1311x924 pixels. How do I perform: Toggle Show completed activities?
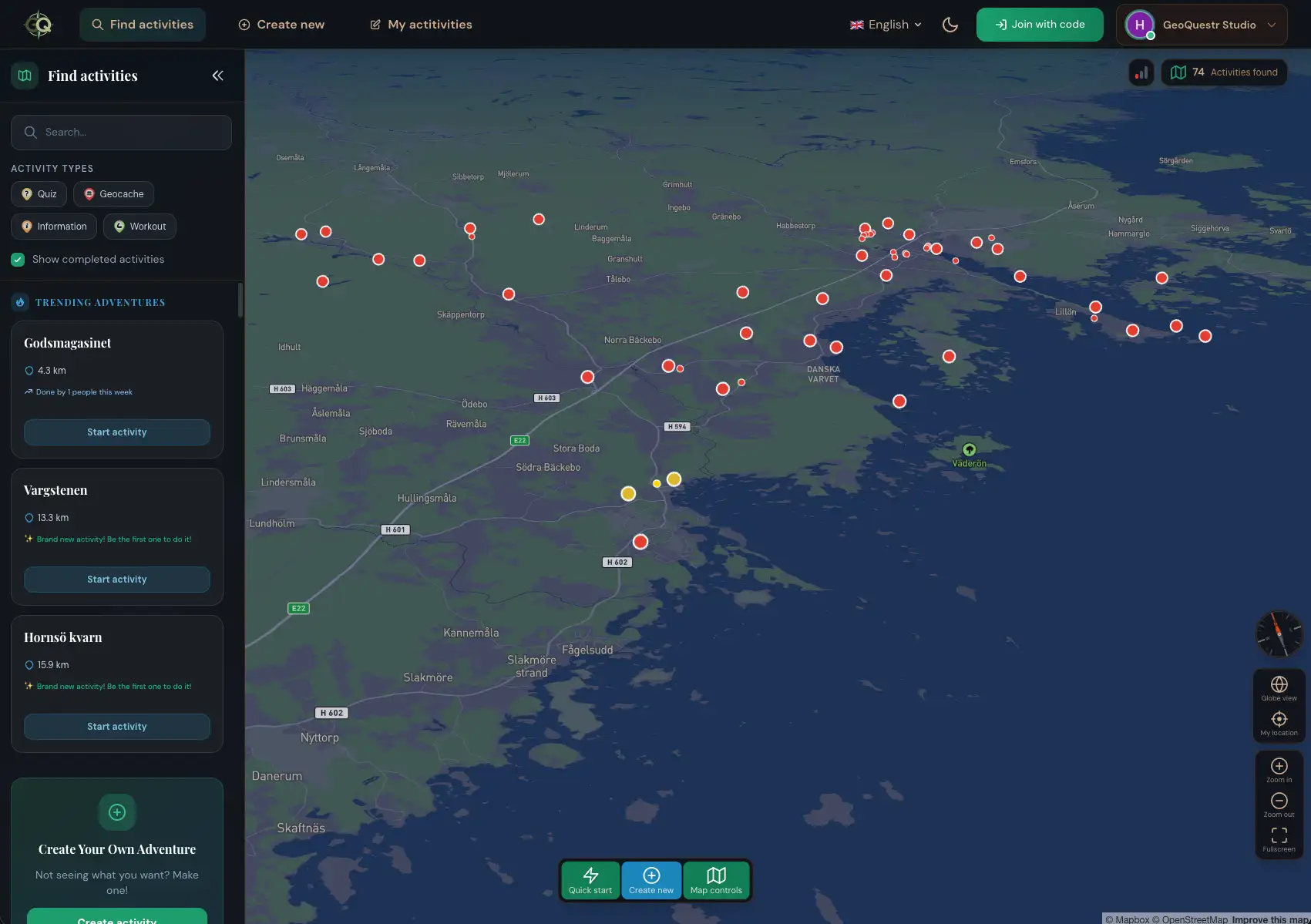click(x=18, y=259)
